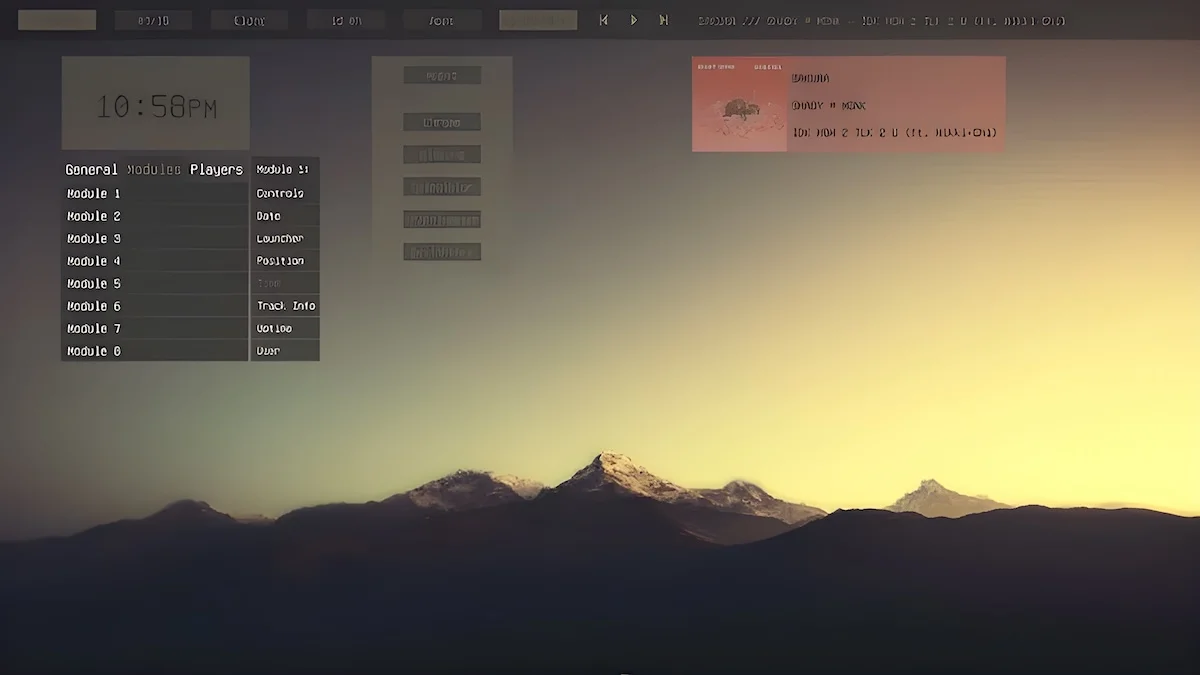Choose the Position module type
Screen dimensions: 1200x675
[285, 261]
